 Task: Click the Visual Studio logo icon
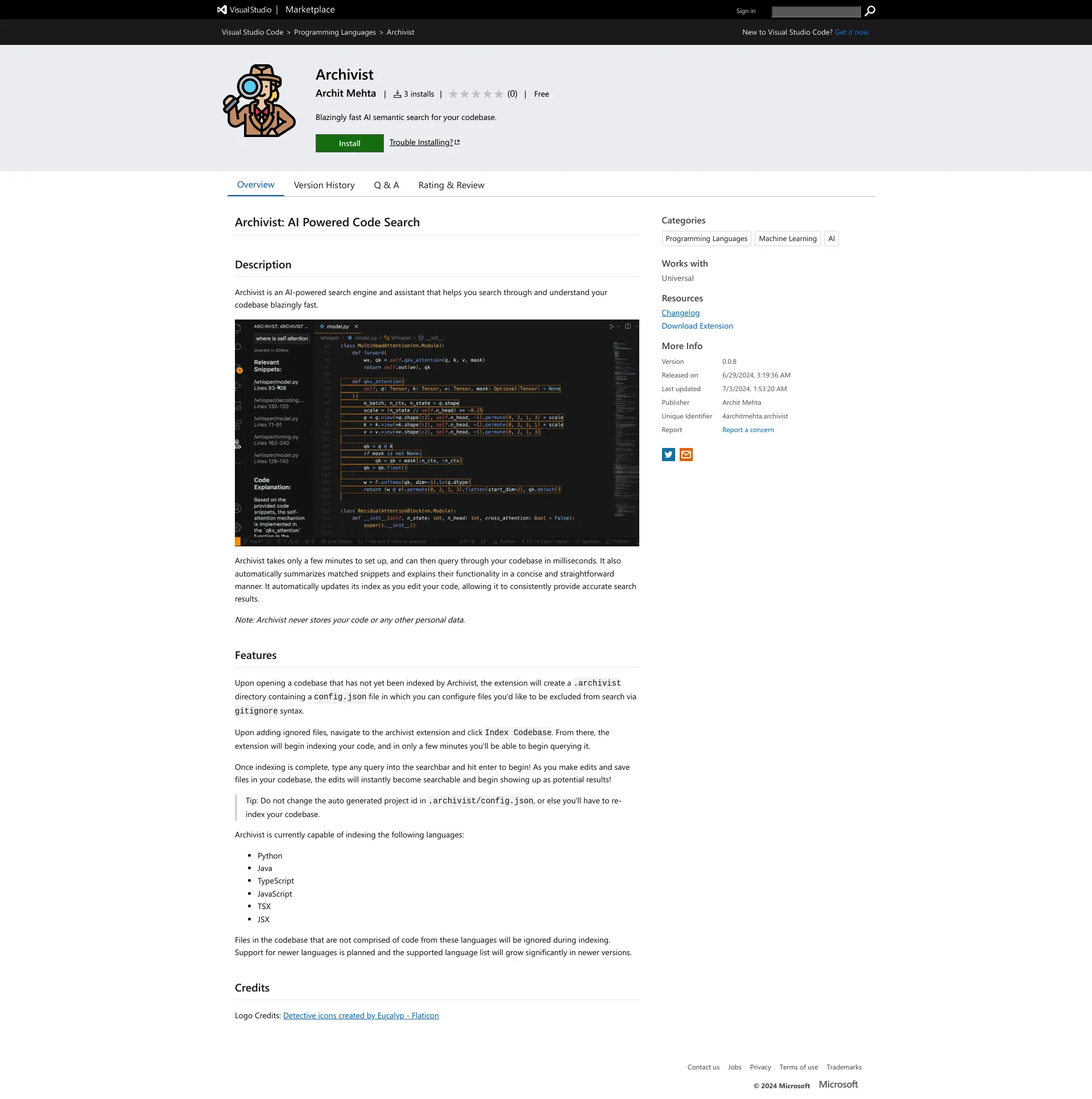coord(222,10)
